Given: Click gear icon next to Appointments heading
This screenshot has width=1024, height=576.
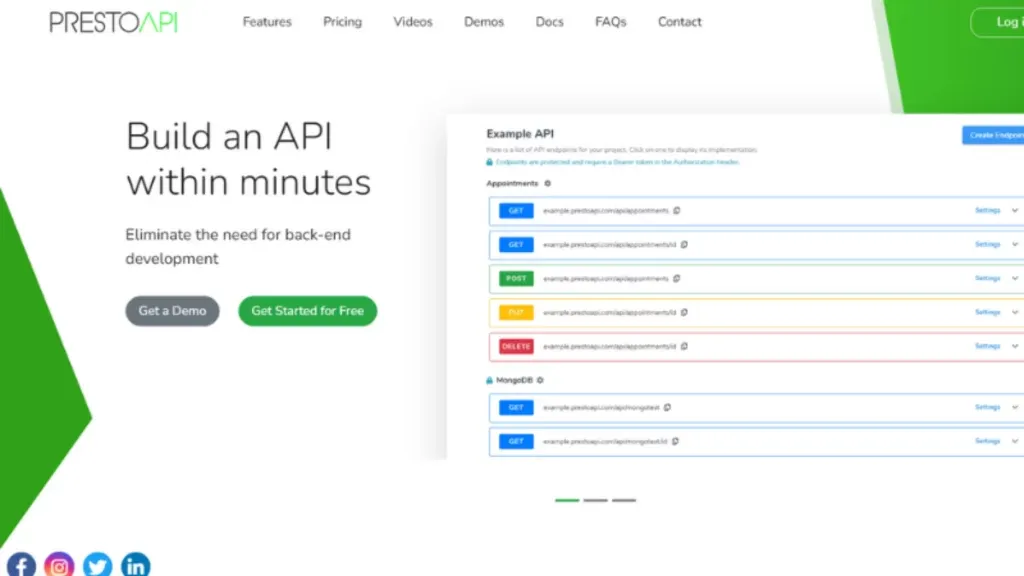Looking at the screenshot, I should coord(548,184).
